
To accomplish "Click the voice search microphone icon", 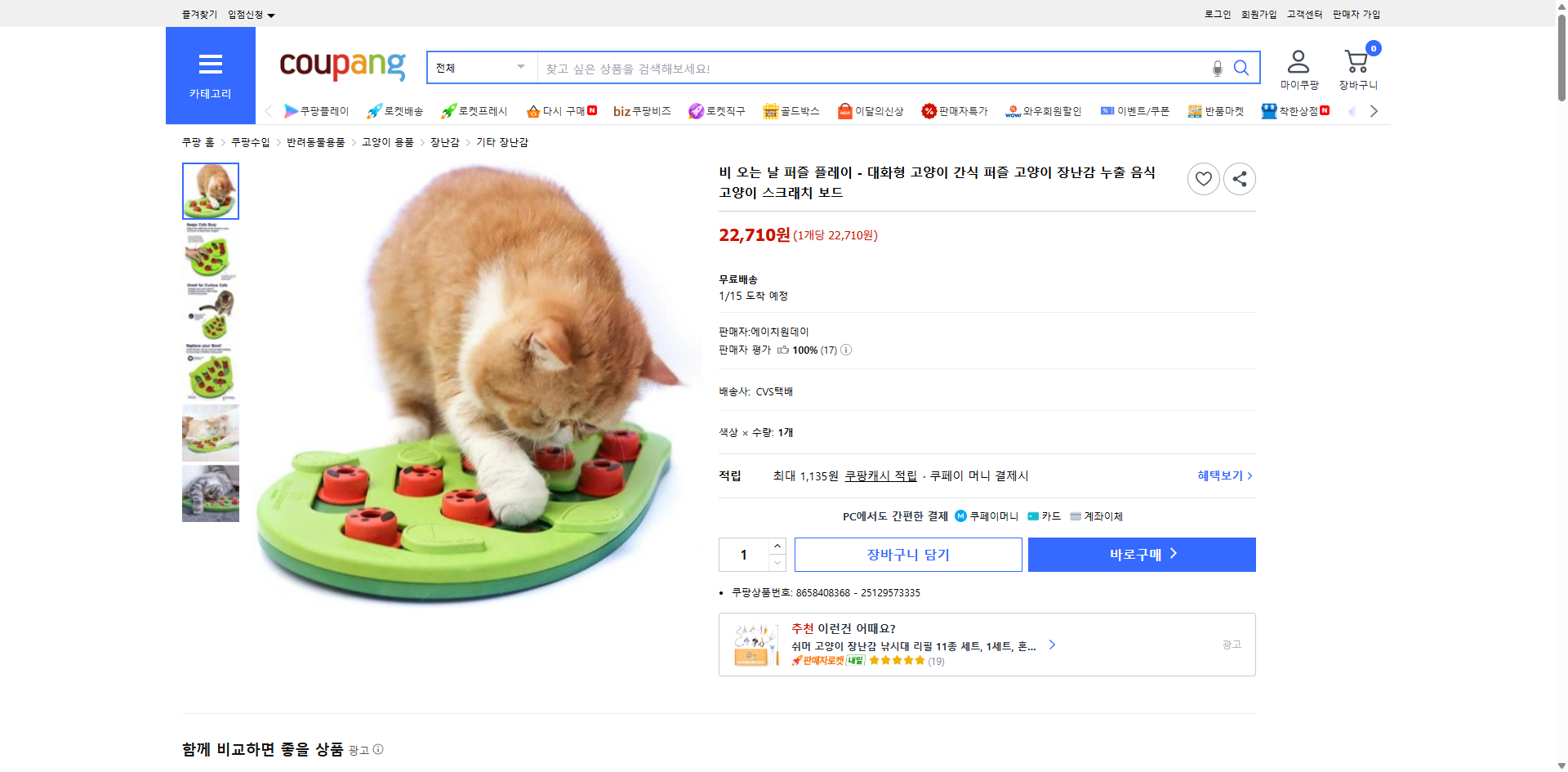I will pyautogui.click(x=1216, y=68).
